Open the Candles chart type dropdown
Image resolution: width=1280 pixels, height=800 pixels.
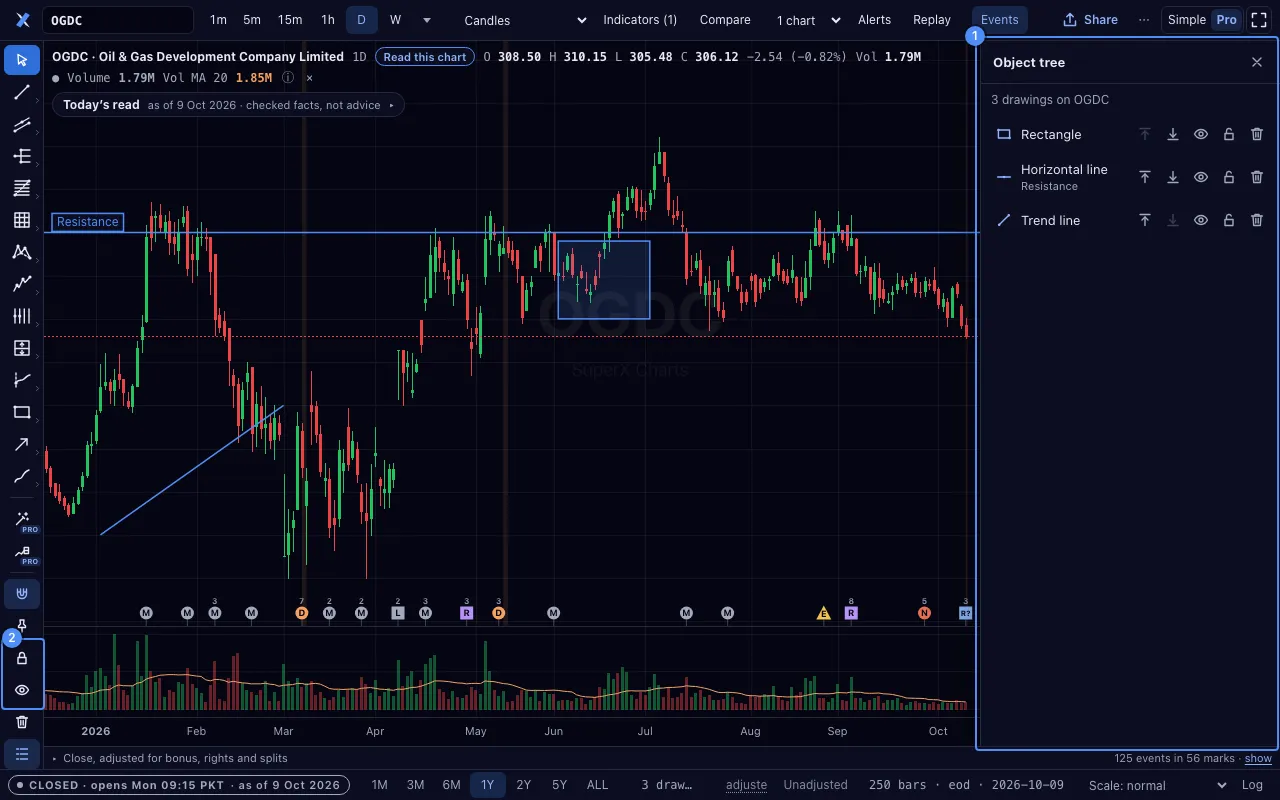(x=526, y=20)
